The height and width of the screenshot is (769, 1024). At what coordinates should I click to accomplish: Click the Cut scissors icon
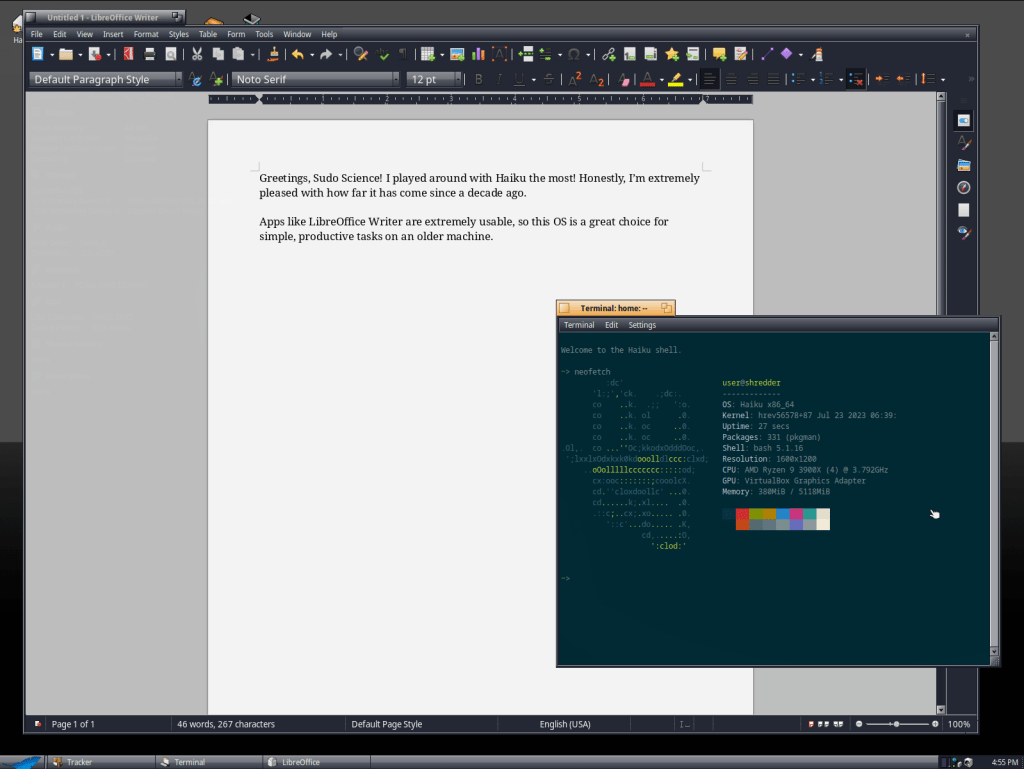[197, 54]
